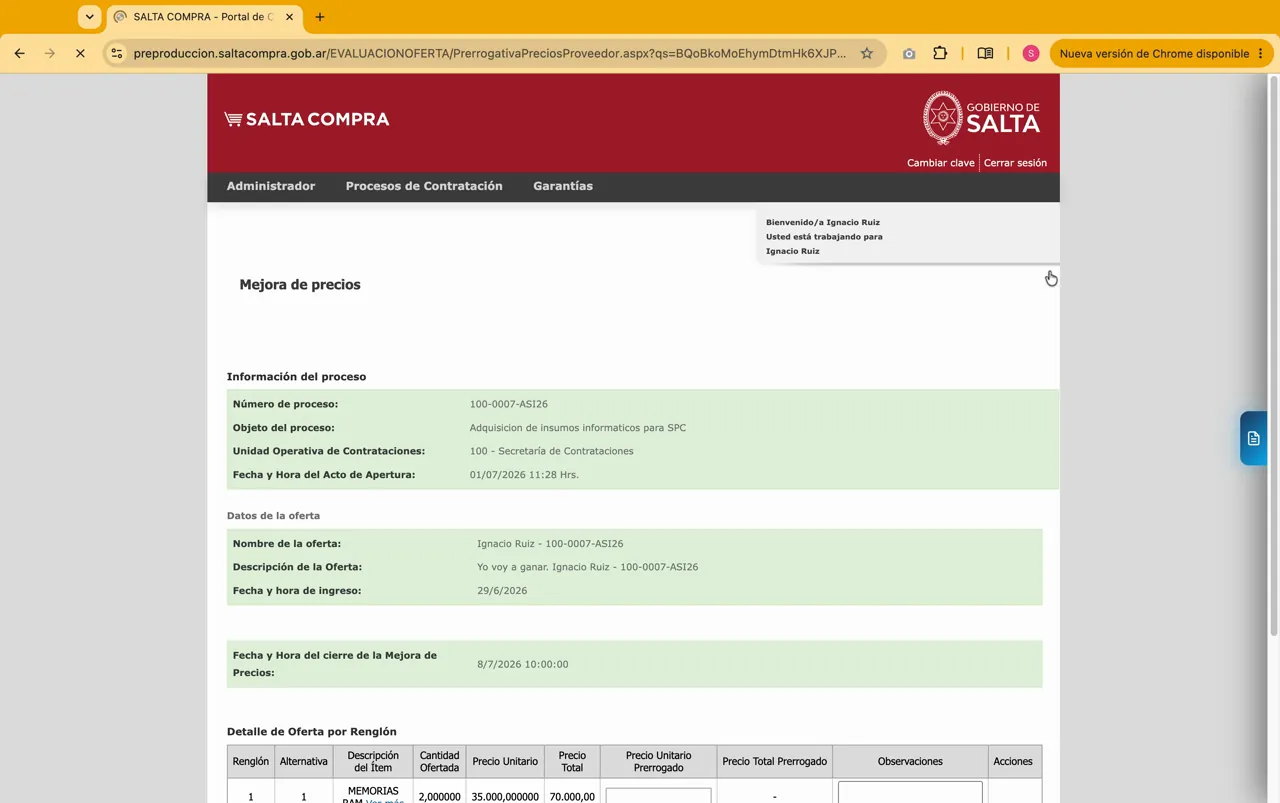Click the Precio Unitario column header
The height and width of the screenshot is (803, 1280).
click(505, 761)
